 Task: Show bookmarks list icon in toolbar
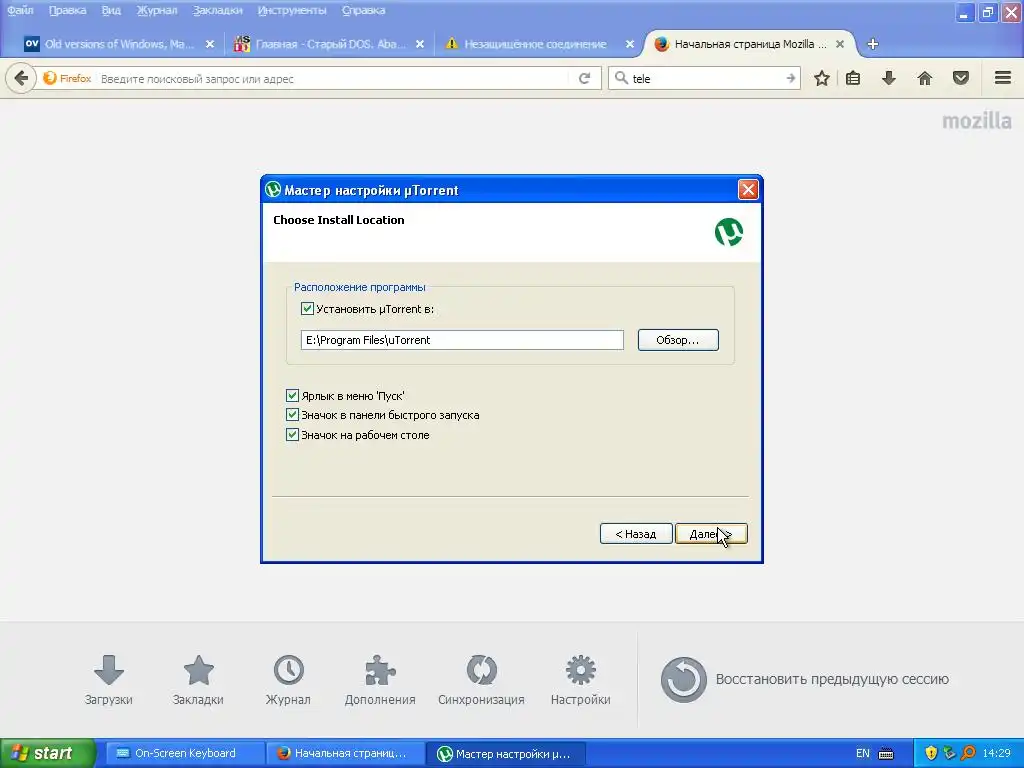(853, 78)
